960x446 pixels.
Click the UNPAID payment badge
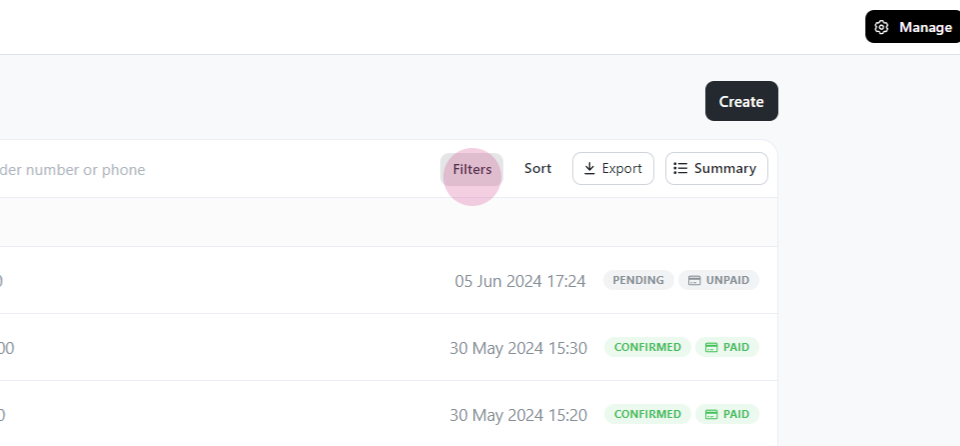[719, 280]
